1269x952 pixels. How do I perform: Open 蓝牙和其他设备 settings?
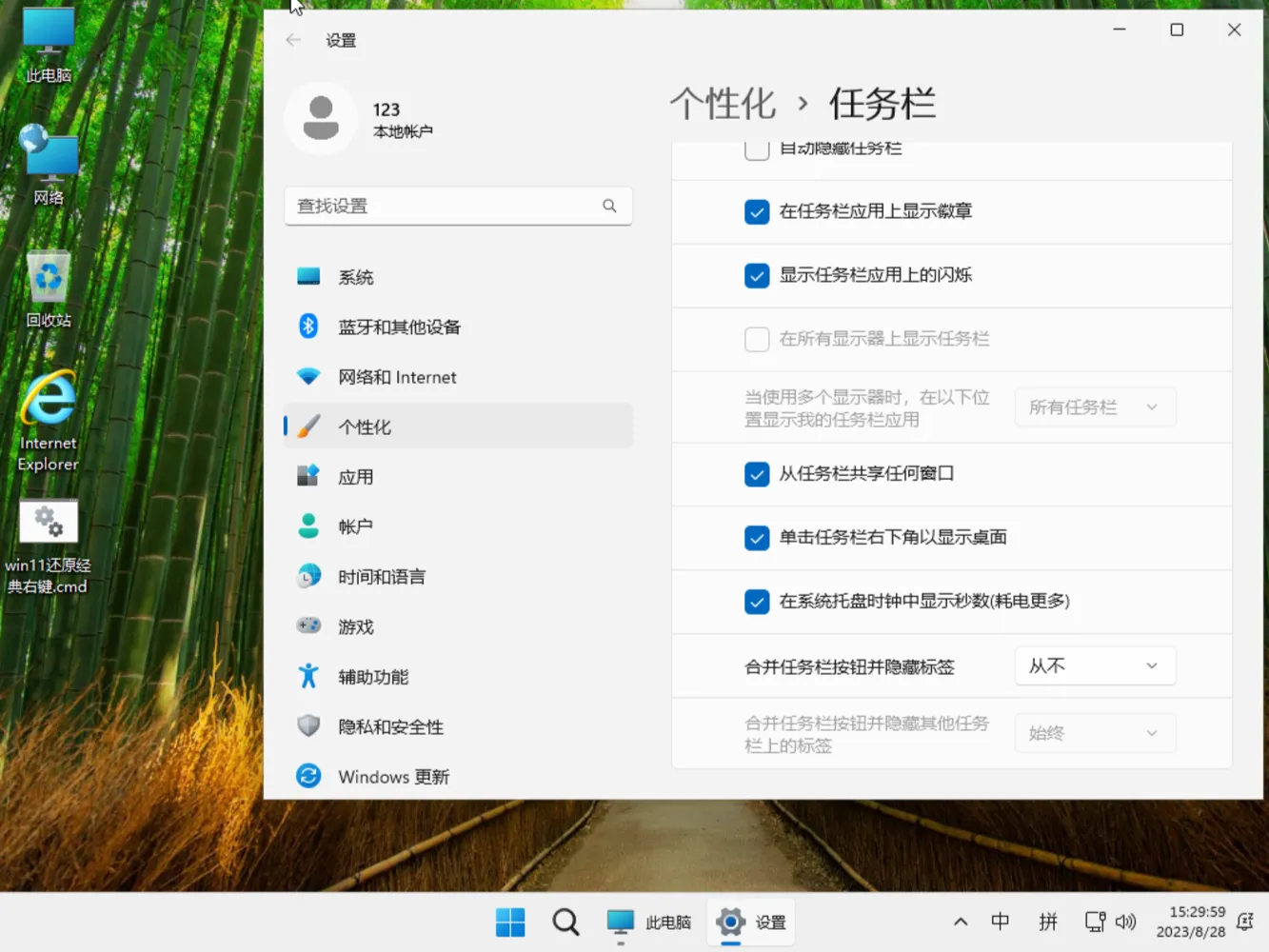tap(400, 326)
